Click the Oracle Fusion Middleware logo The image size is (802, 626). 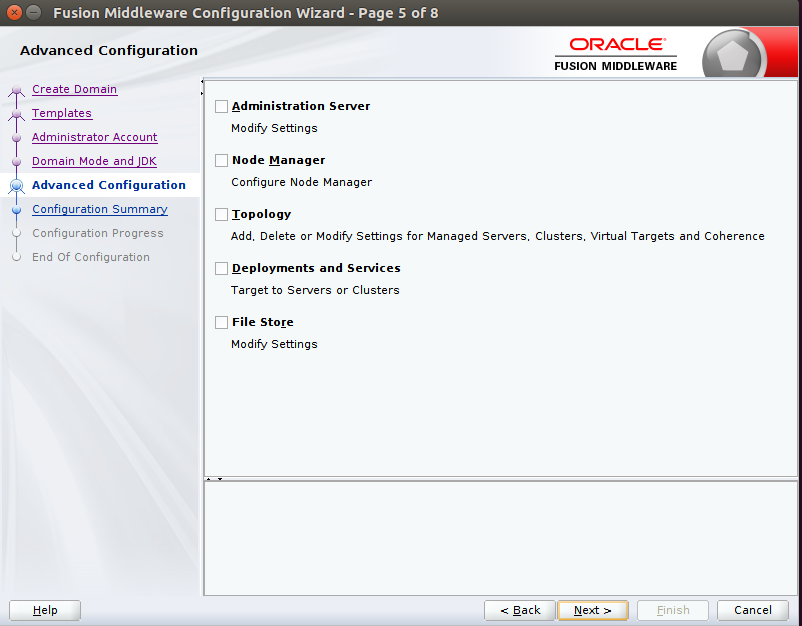click(616, 54)
